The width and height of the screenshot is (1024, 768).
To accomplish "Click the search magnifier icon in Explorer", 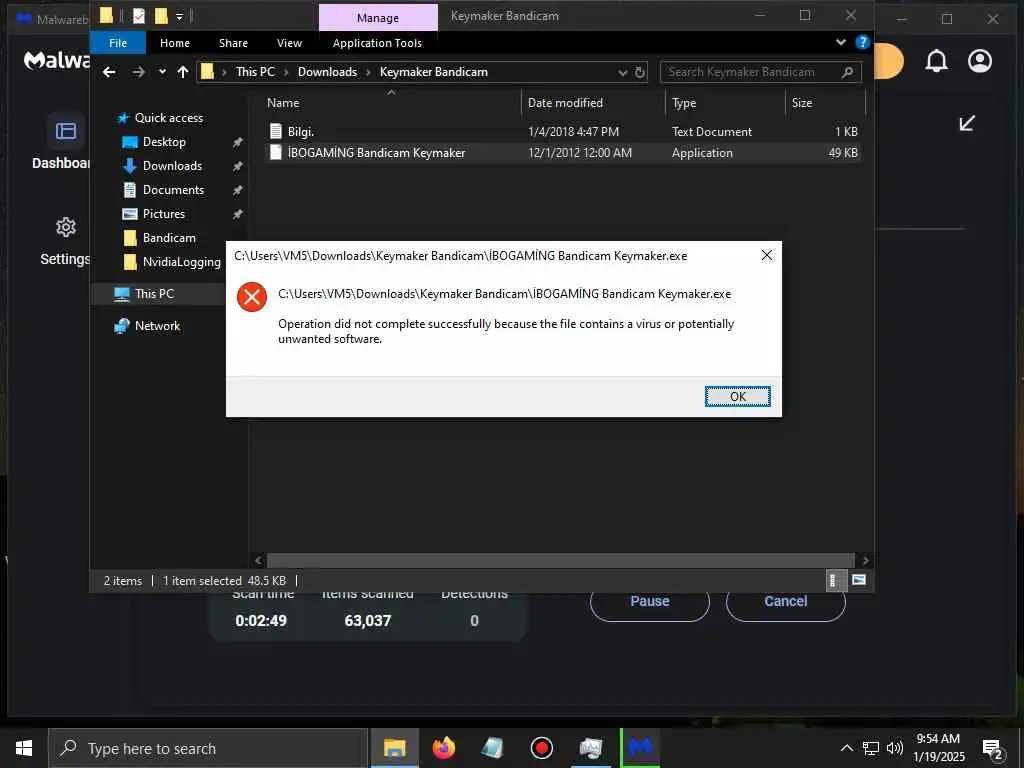I will click(848, 72).
